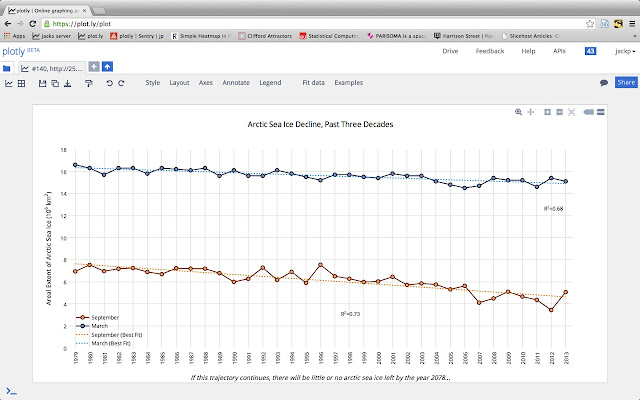Screen dimensions: 640x400
Task: Toggle the March legend entry
Action: [92, 326]
